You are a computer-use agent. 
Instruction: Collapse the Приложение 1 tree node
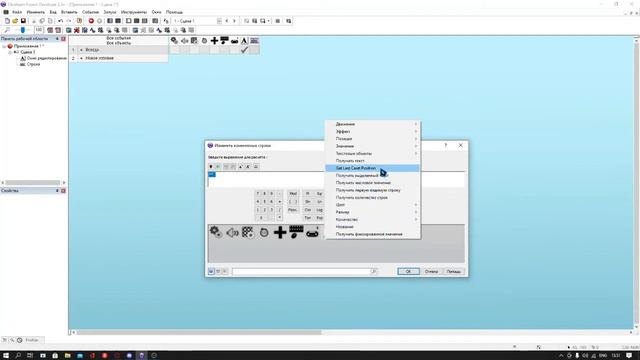pos(4,46)
